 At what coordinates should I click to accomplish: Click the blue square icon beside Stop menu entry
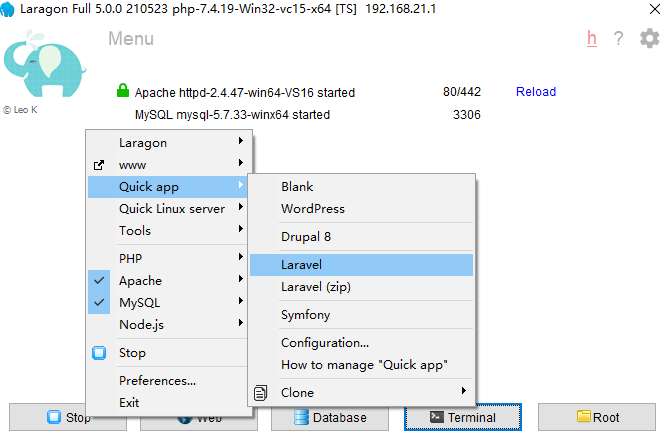point(99,353)
